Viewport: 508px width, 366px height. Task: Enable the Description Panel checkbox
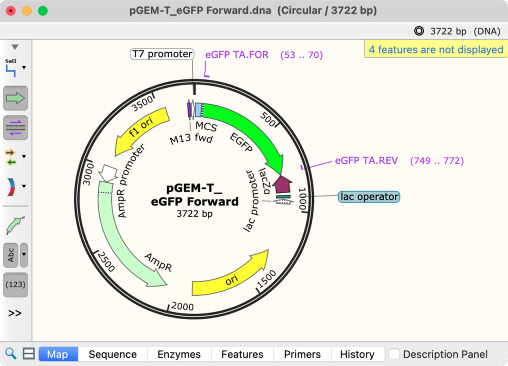click(394, 354)
